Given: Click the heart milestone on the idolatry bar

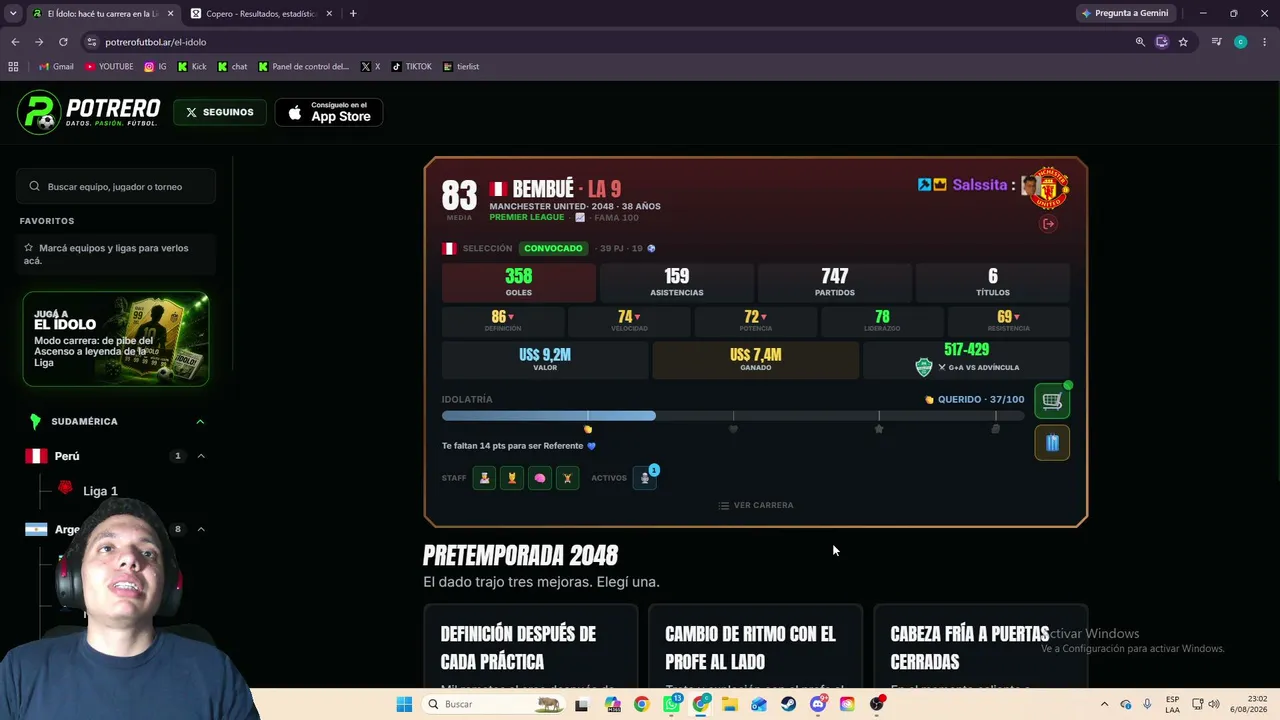Looking at the screenshot, I should tap(733, 429).
